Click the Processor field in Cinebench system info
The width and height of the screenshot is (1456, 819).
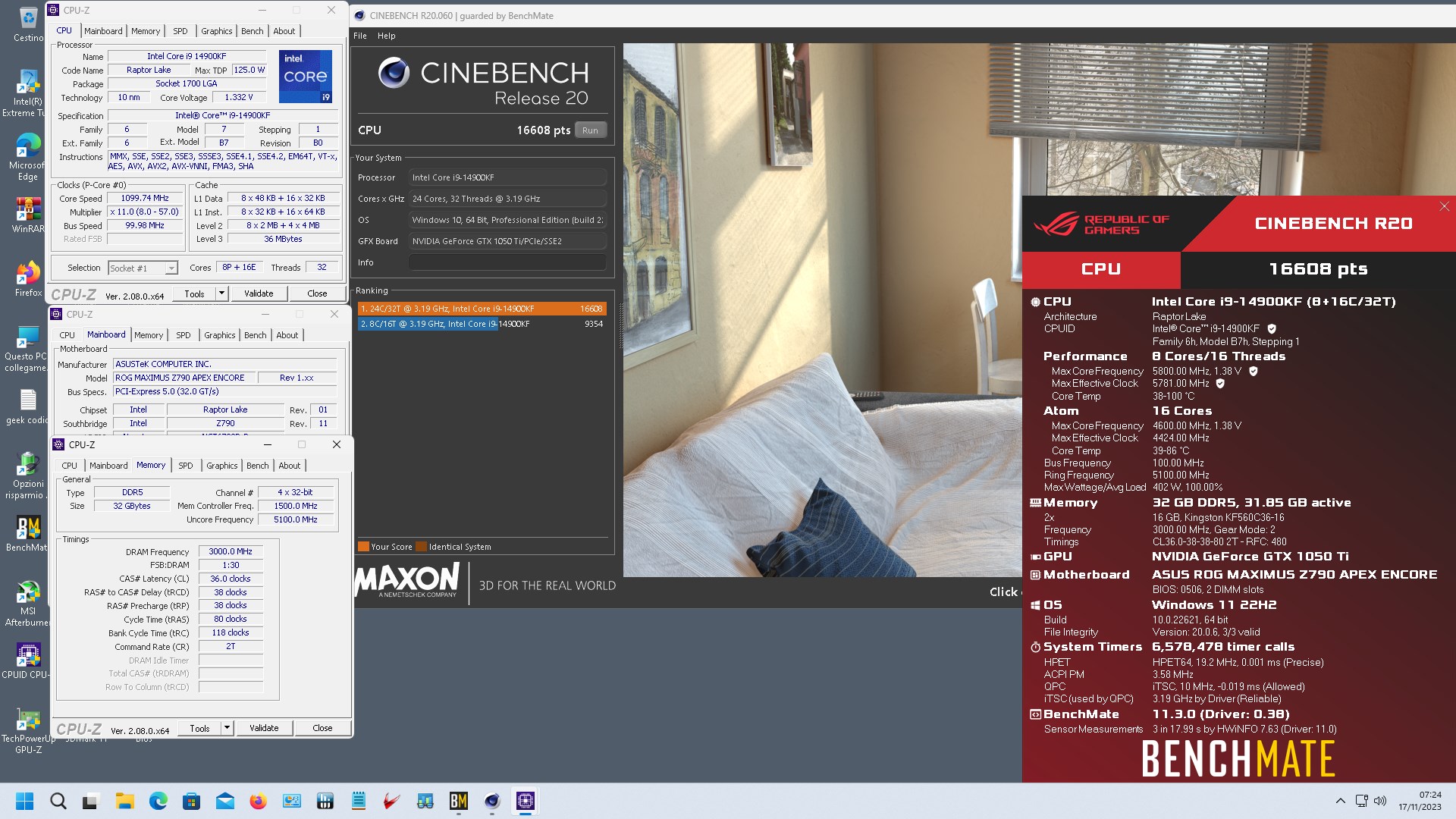[x=507, y=177]
